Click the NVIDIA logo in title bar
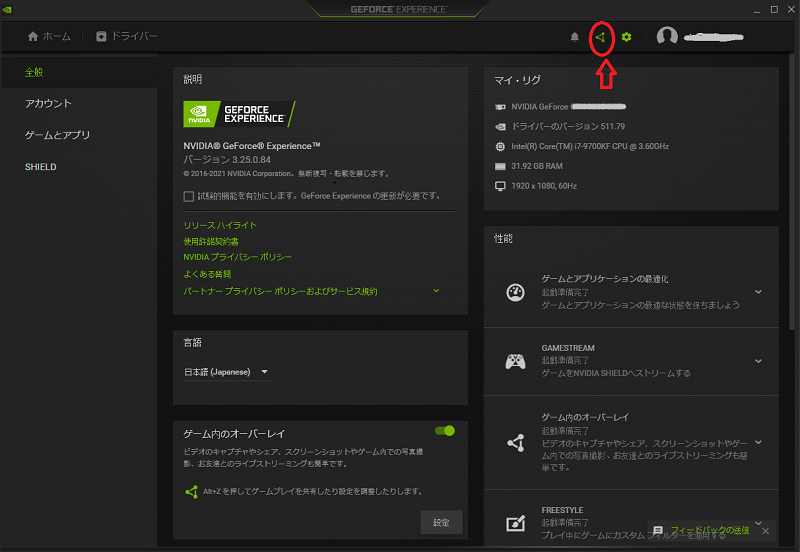The height and width of the screenshot is (552, 800). click(8, 9)
